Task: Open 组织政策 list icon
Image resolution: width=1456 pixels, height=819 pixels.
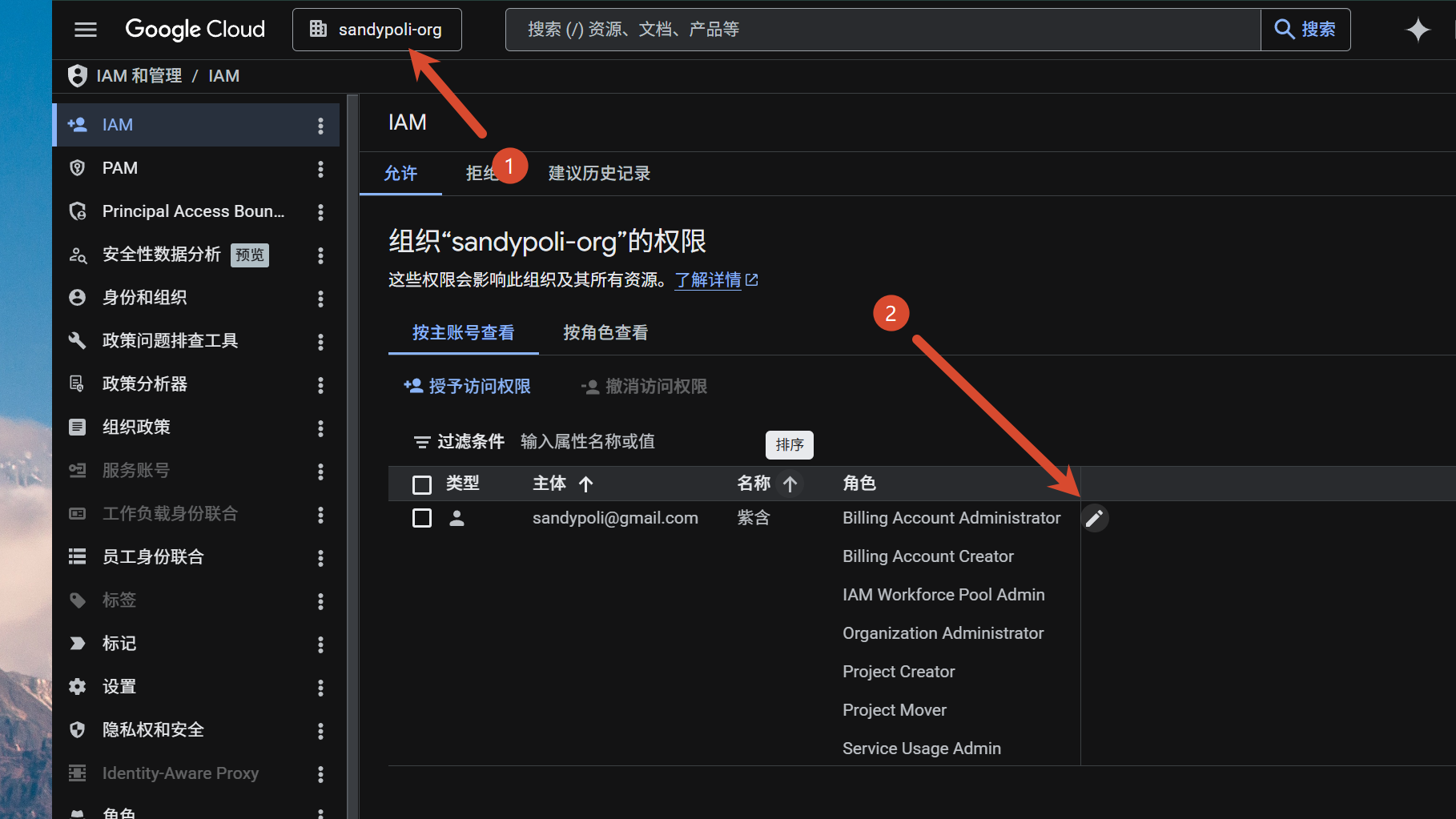Action: coord(78,428)
